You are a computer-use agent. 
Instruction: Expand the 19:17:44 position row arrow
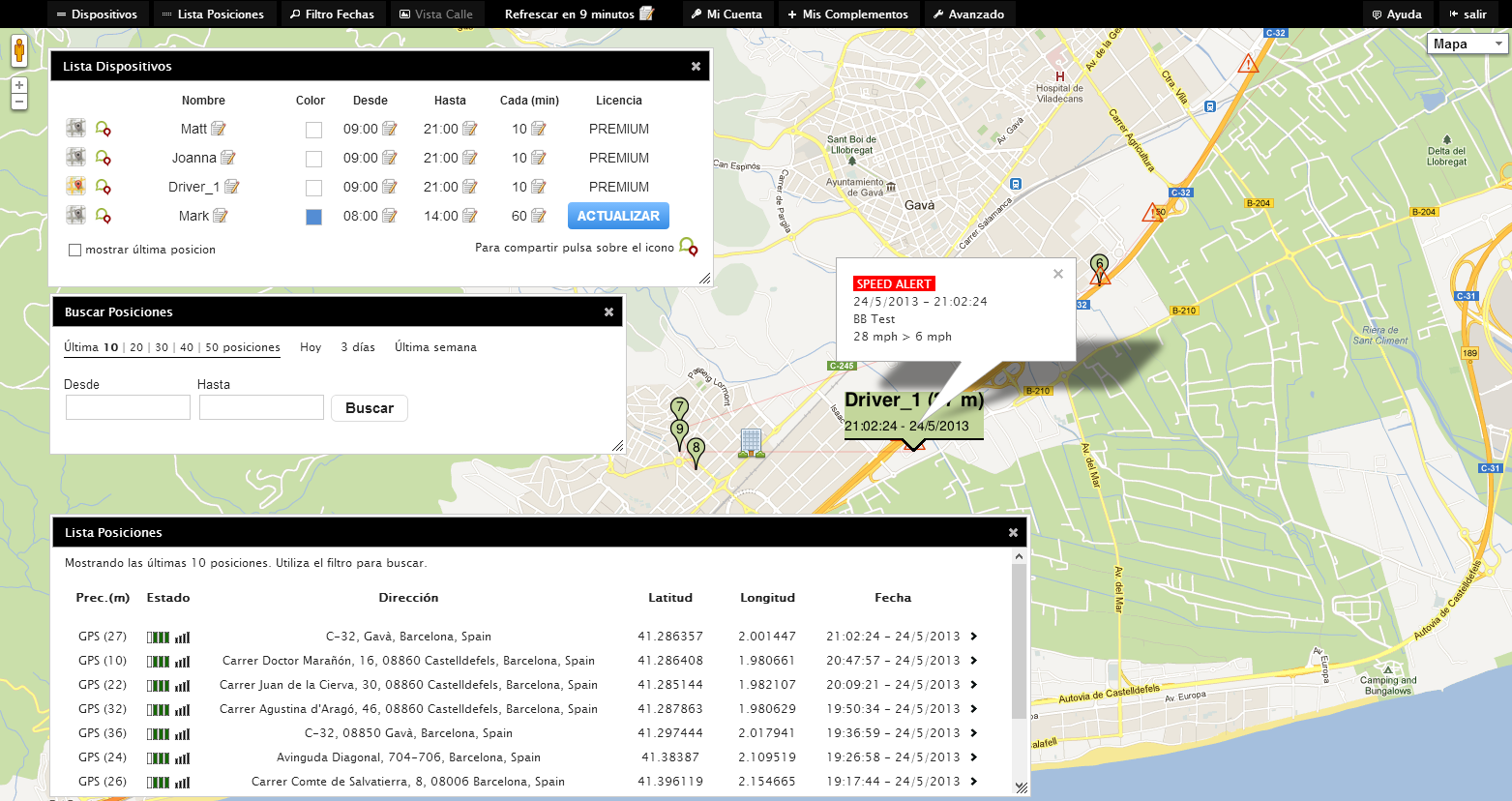(974, 782)
